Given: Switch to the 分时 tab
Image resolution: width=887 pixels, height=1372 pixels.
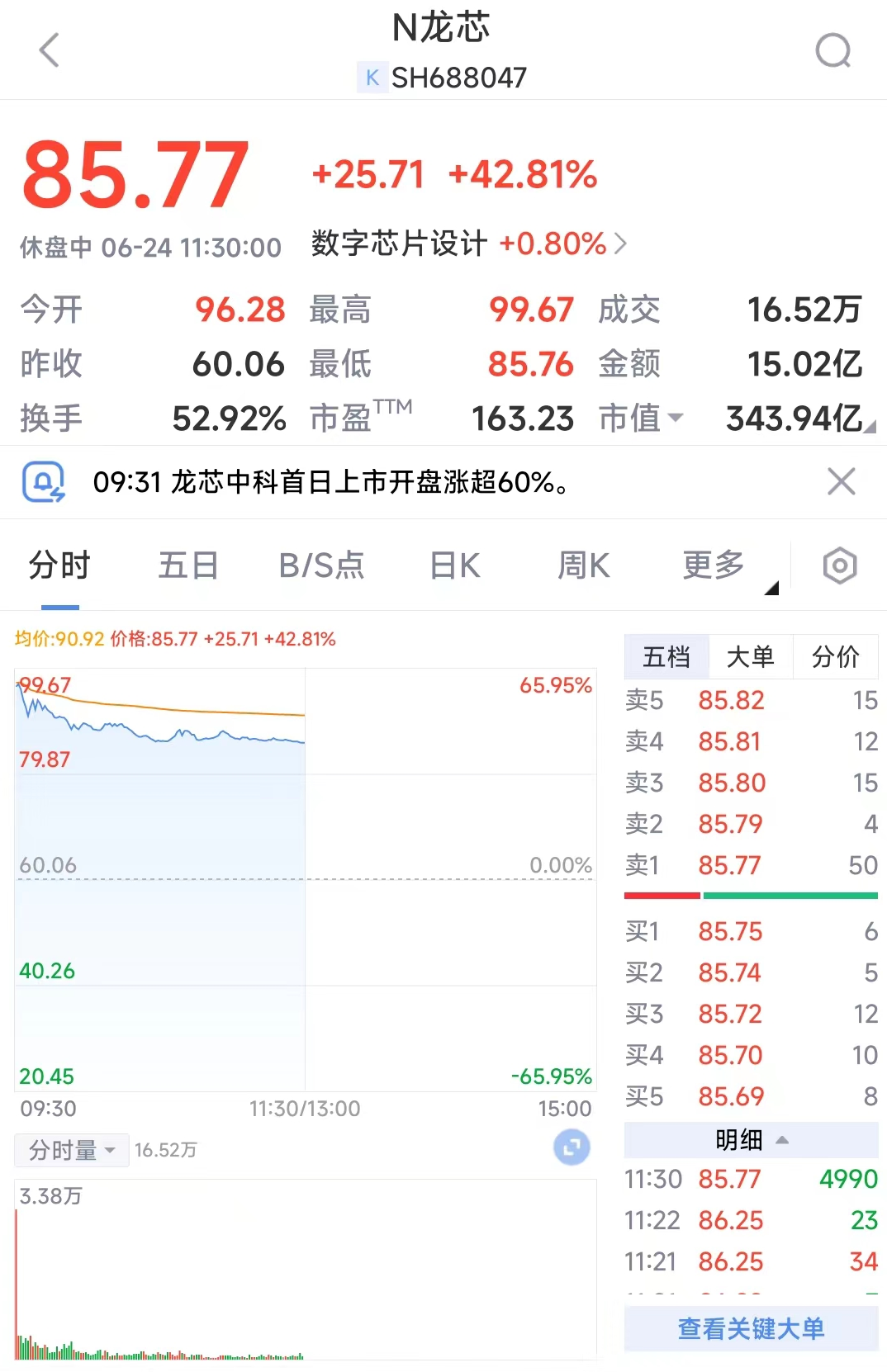Looking at the screenshot, I should [59, 565].
